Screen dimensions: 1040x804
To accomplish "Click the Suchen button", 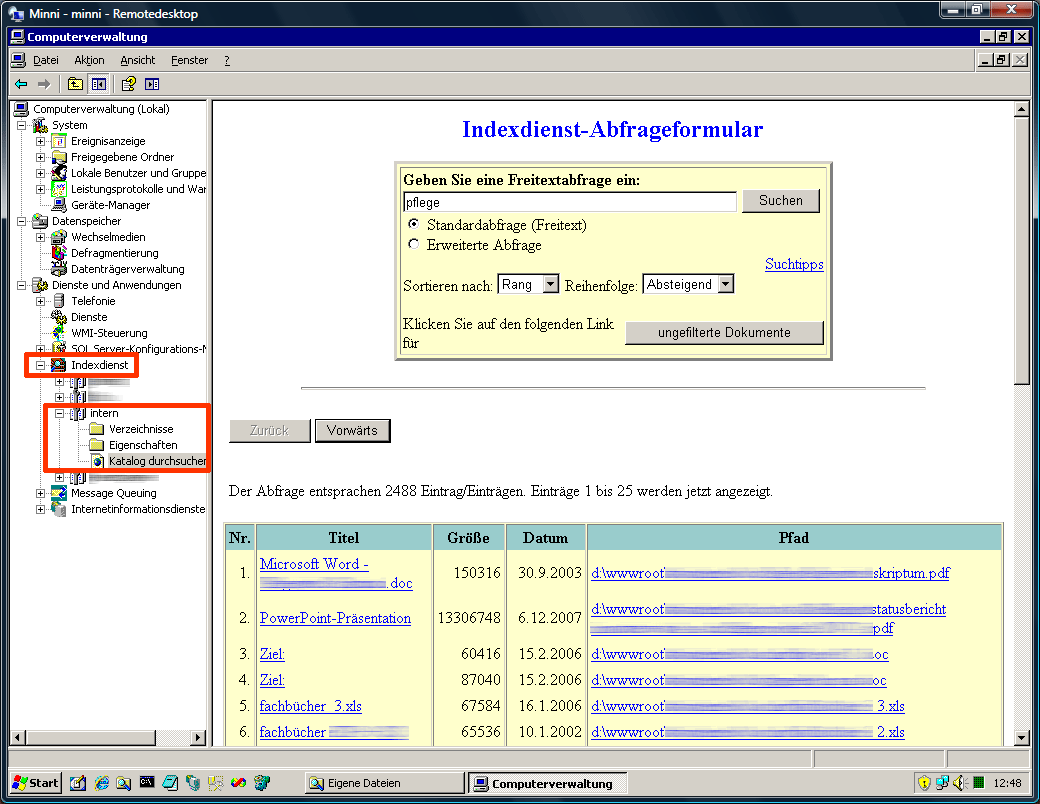I will pyautogui.click(x=780, y=201).
